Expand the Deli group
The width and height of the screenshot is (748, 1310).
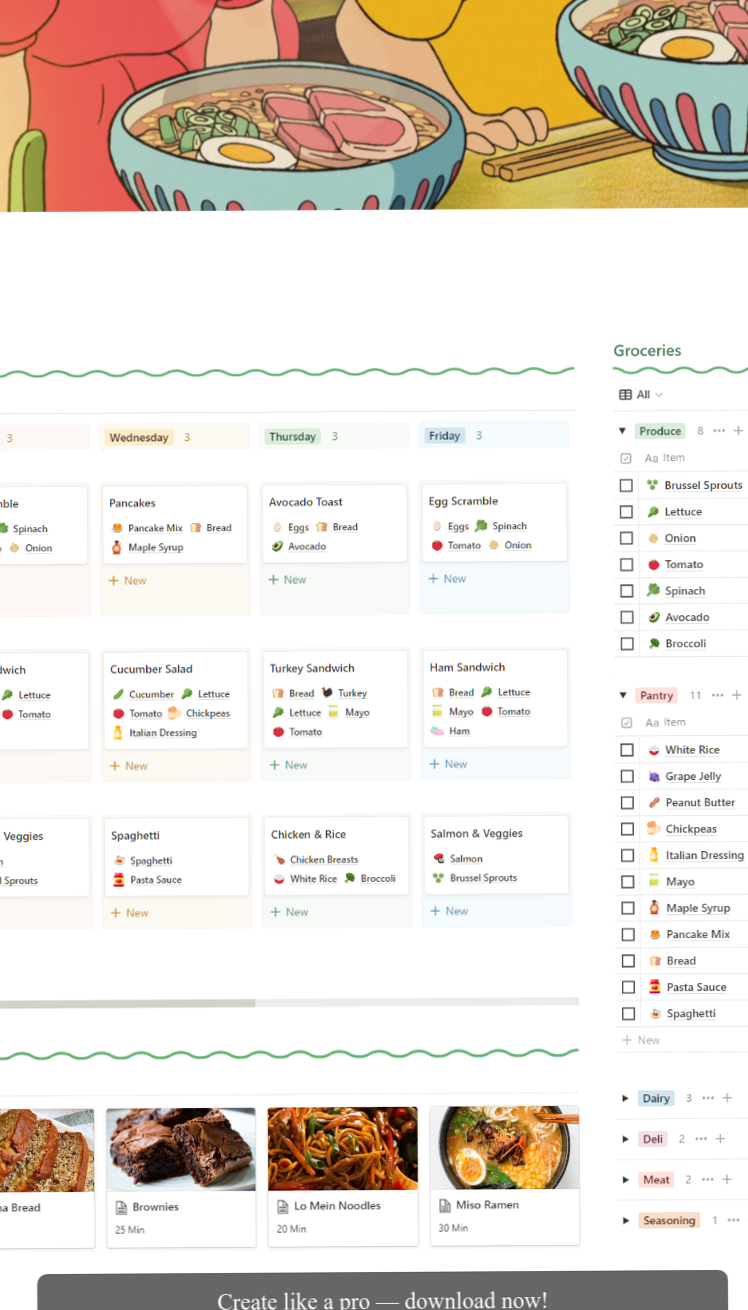(626, 1139)
